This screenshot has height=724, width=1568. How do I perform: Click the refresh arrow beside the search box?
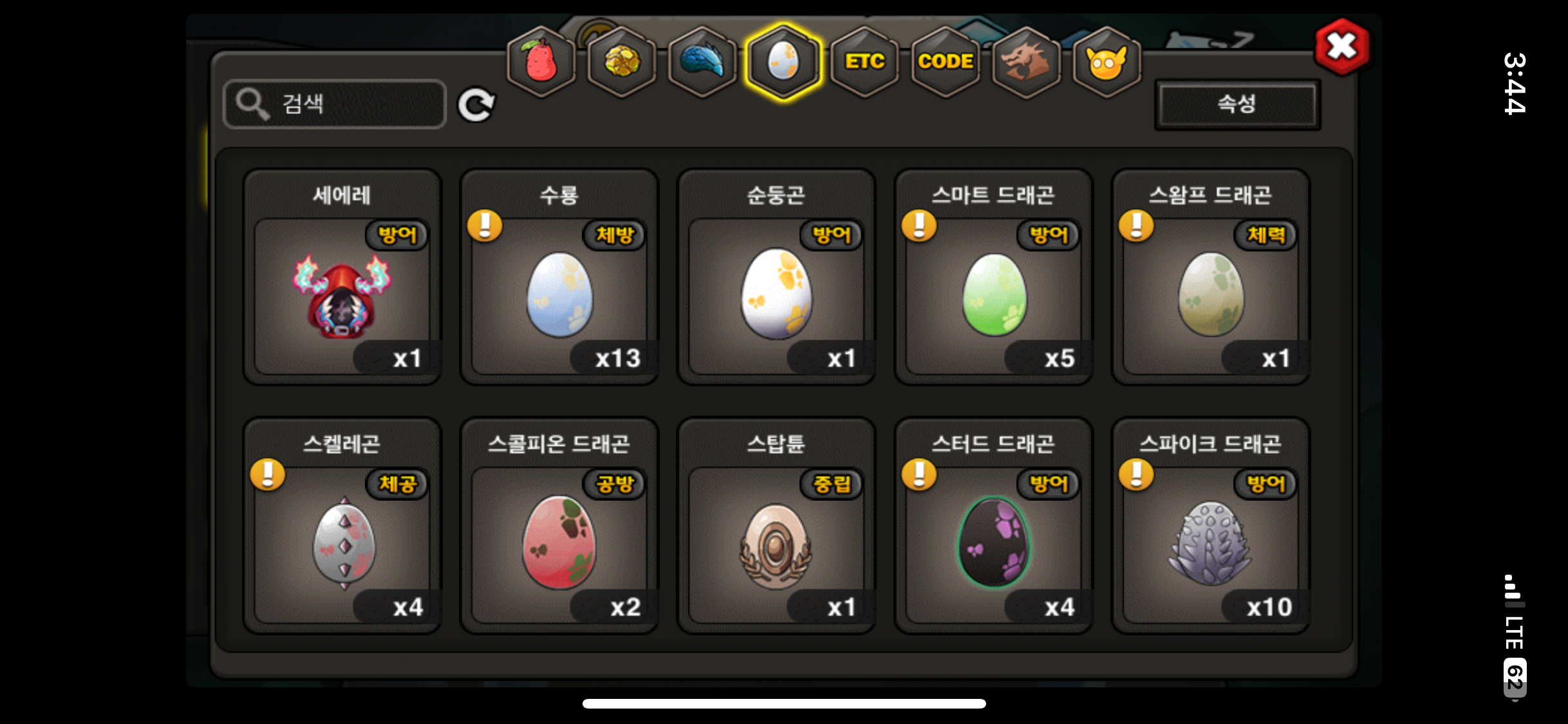[x=476, y=105]
